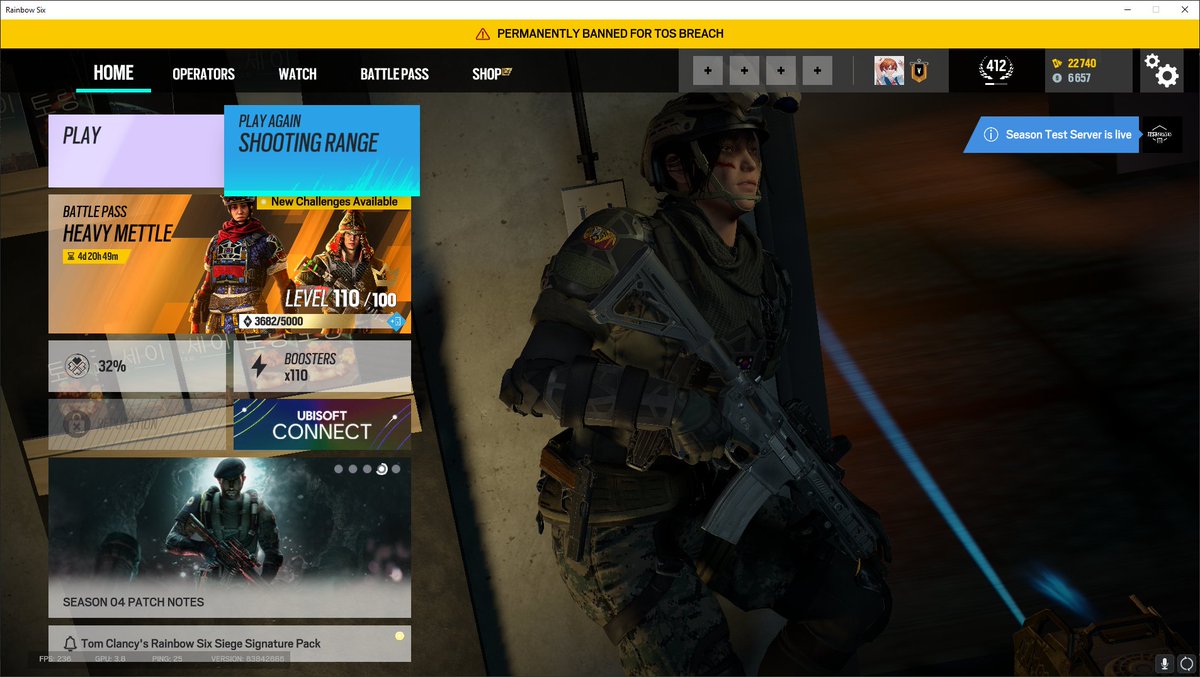Open the Boosters x110 tile
The height and width of the screenshot is (677, 1200).
coord(322,367)
